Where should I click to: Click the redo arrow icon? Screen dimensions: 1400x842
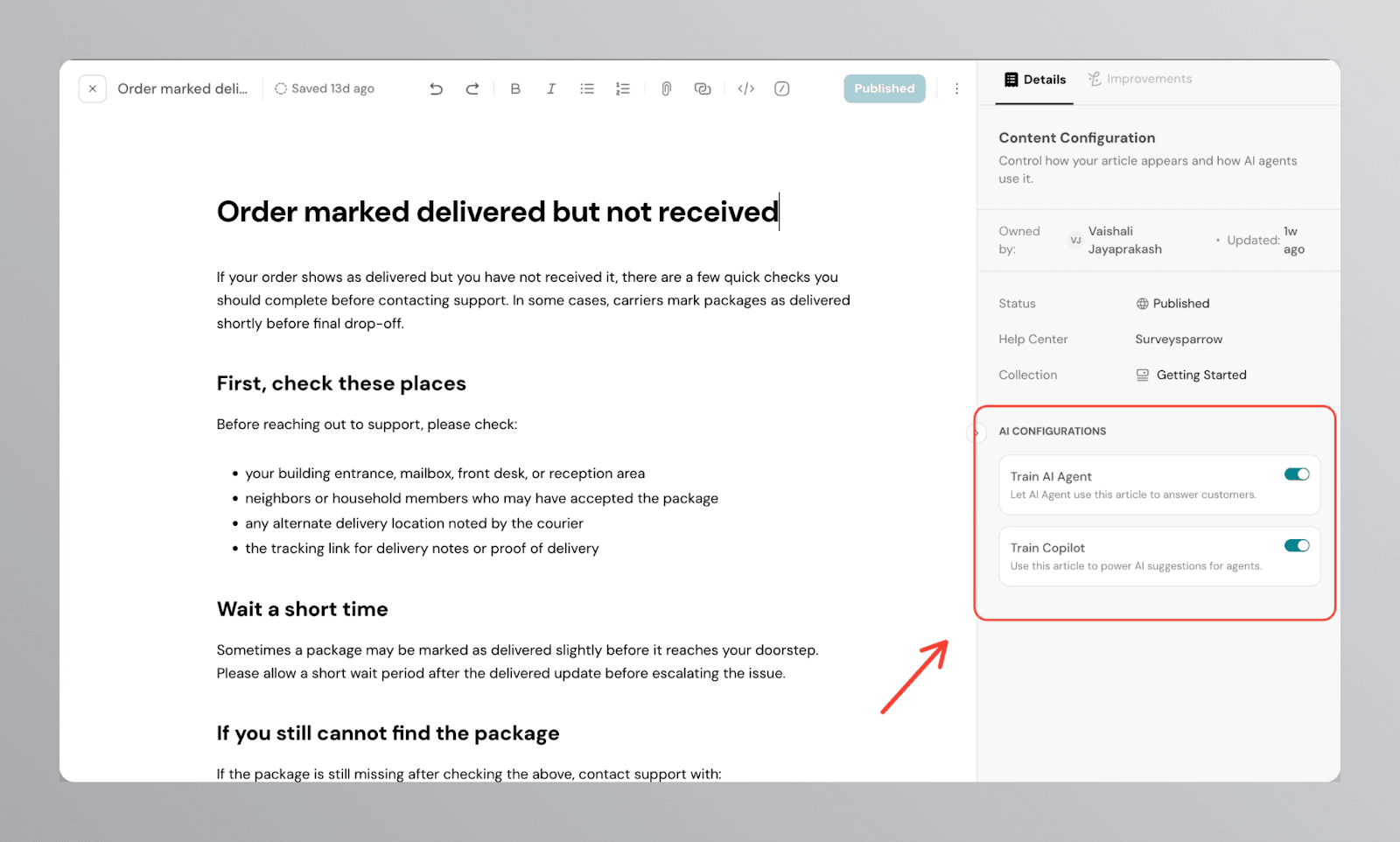472,88
